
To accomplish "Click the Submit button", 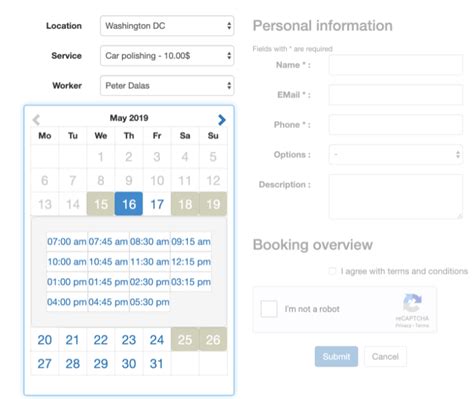I will [336, 356].
